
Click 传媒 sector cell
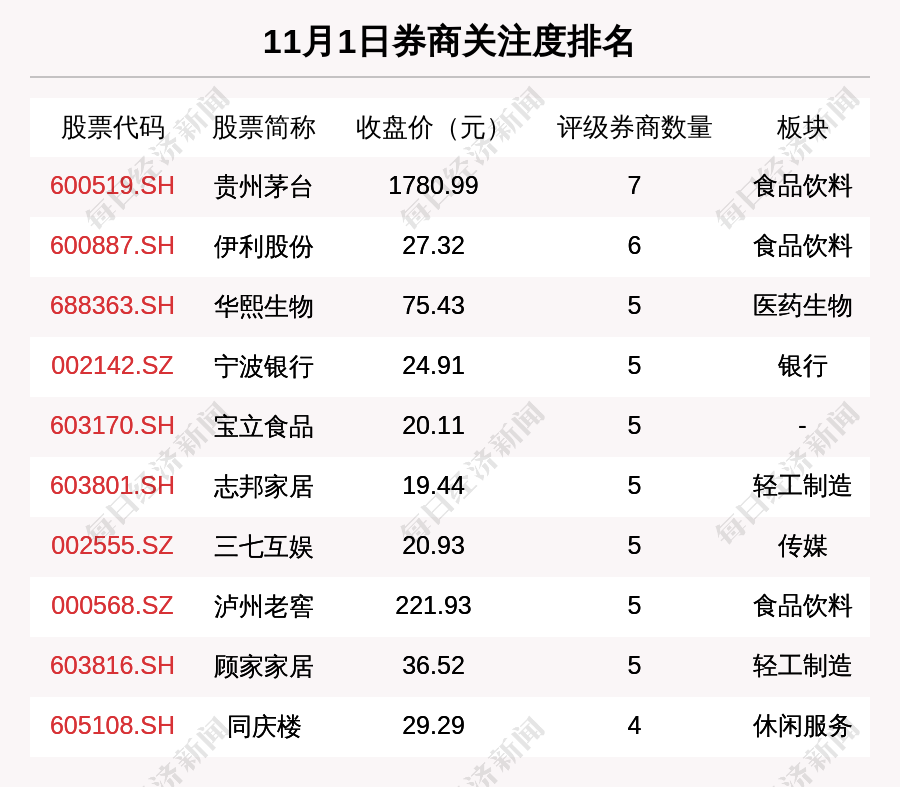pyautogui.click(x=802, y=546)
